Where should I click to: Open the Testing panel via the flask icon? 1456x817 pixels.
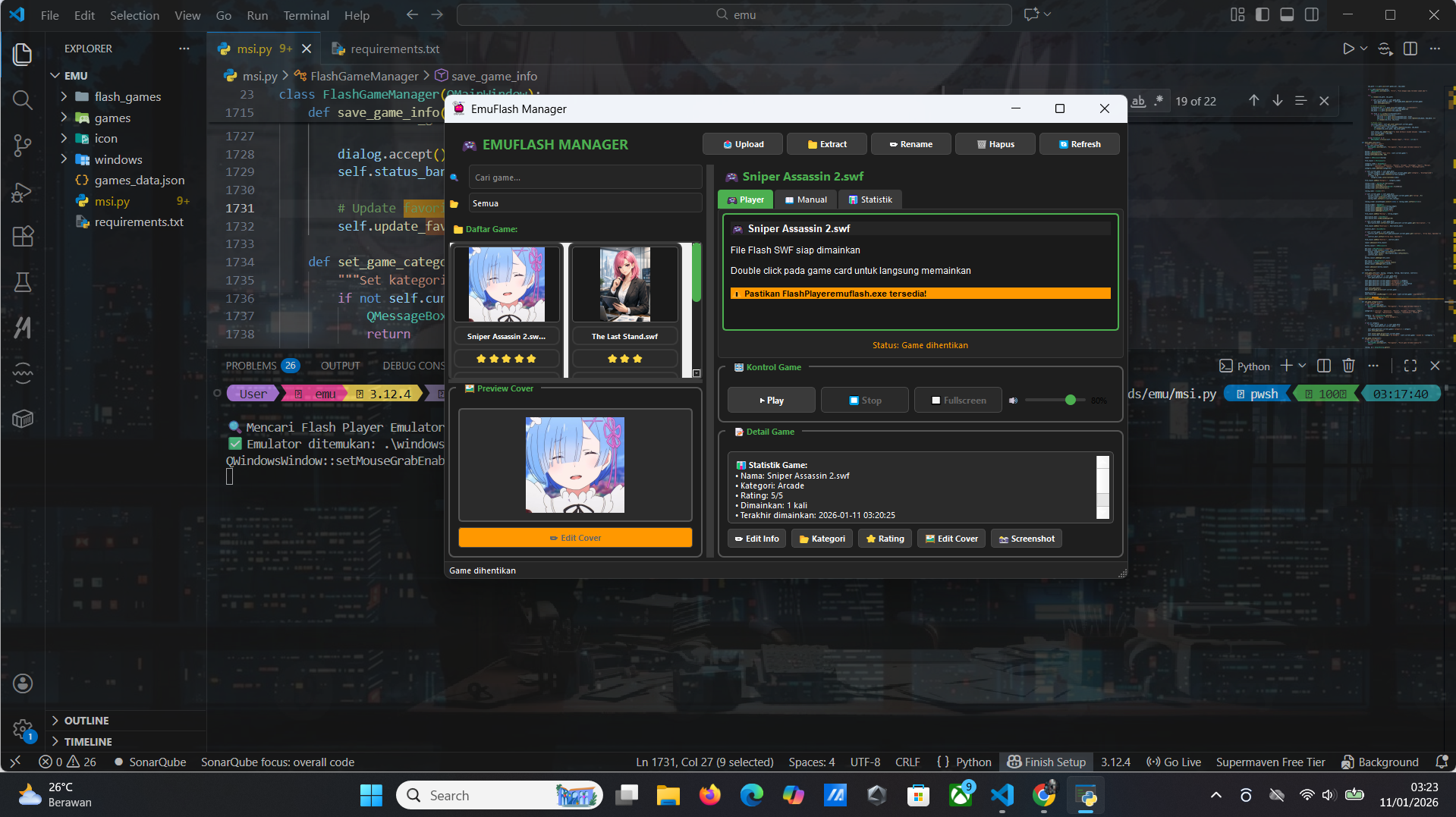point(22,282)
